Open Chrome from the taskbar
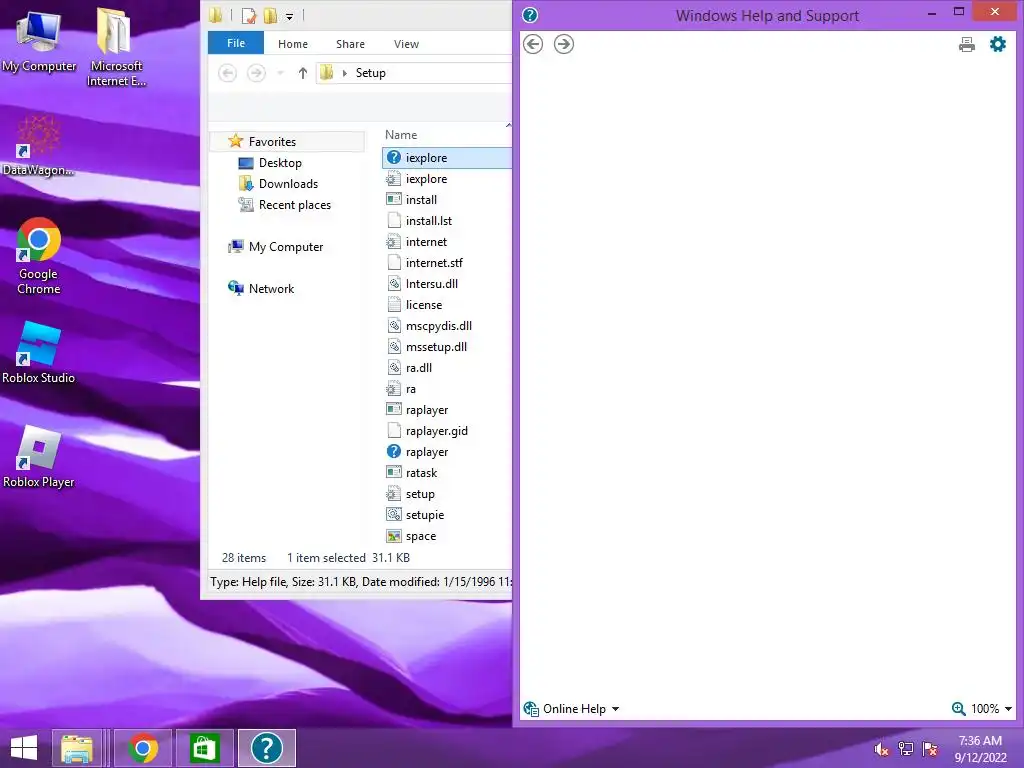Viewport: 1024px width, 768px height. click(x=143, y=748)
